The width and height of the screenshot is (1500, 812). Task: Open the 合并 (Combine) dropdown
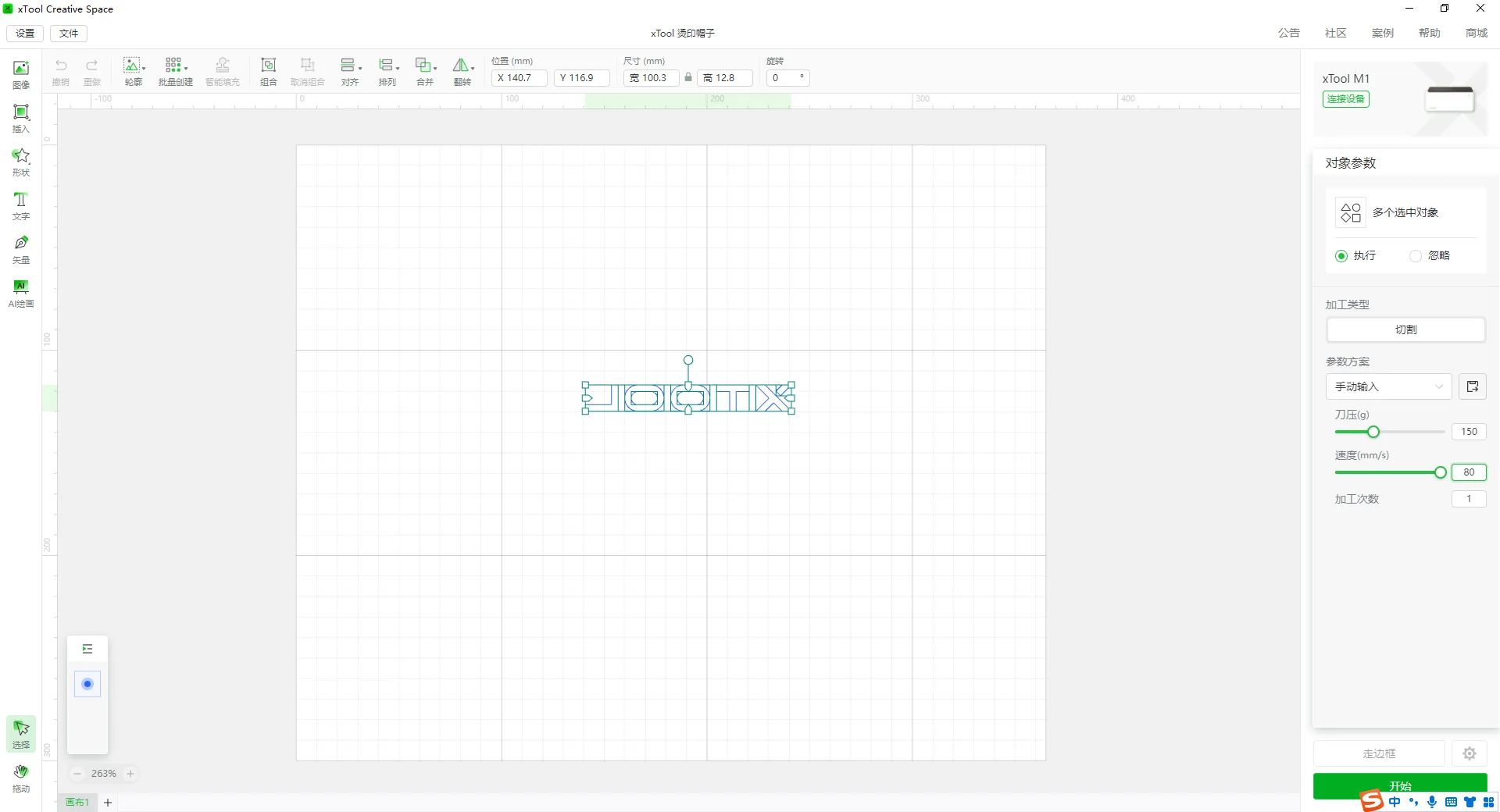426,71
